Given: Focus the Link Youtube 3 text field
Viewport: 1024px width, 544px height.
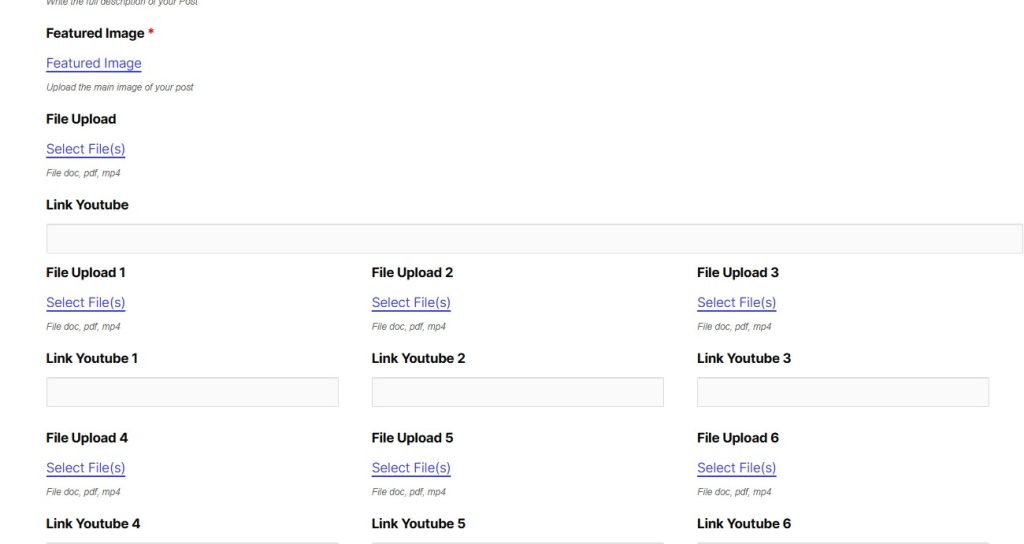Looking at the screenshot, I should click(842, 392).
